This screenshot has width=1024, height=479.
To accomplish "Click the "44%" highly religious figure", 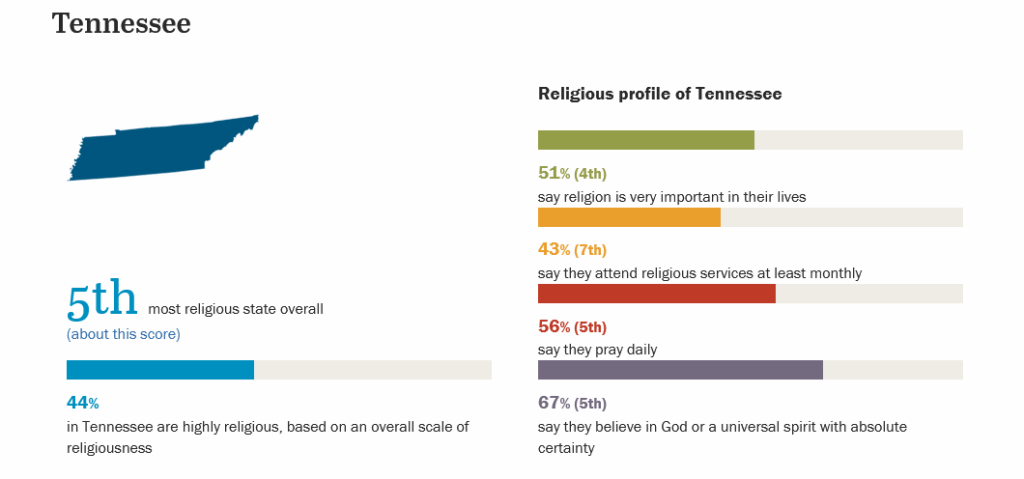I will point(83,404).
